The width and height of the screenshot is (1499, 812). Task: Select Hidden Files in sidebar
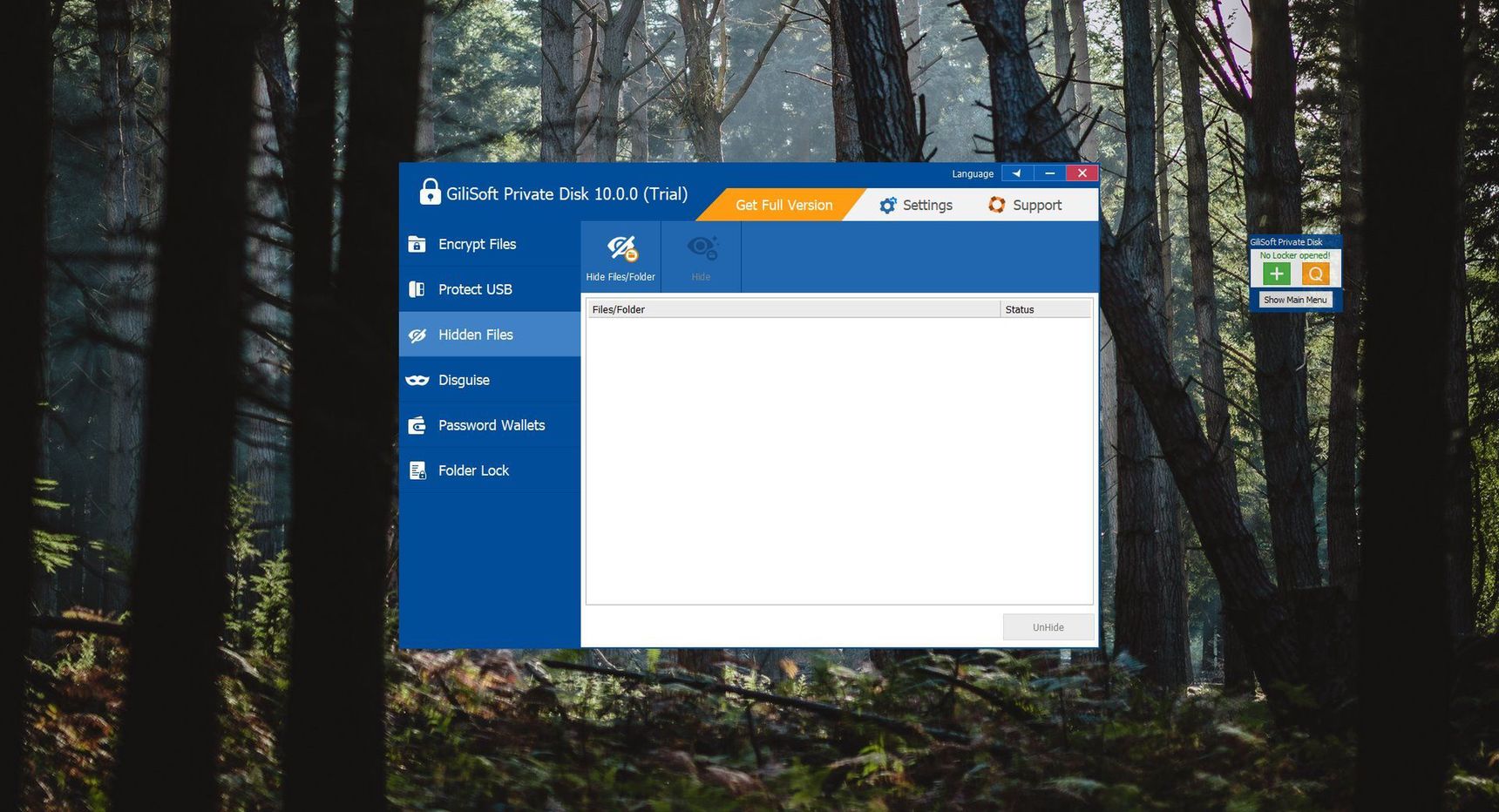490,335
